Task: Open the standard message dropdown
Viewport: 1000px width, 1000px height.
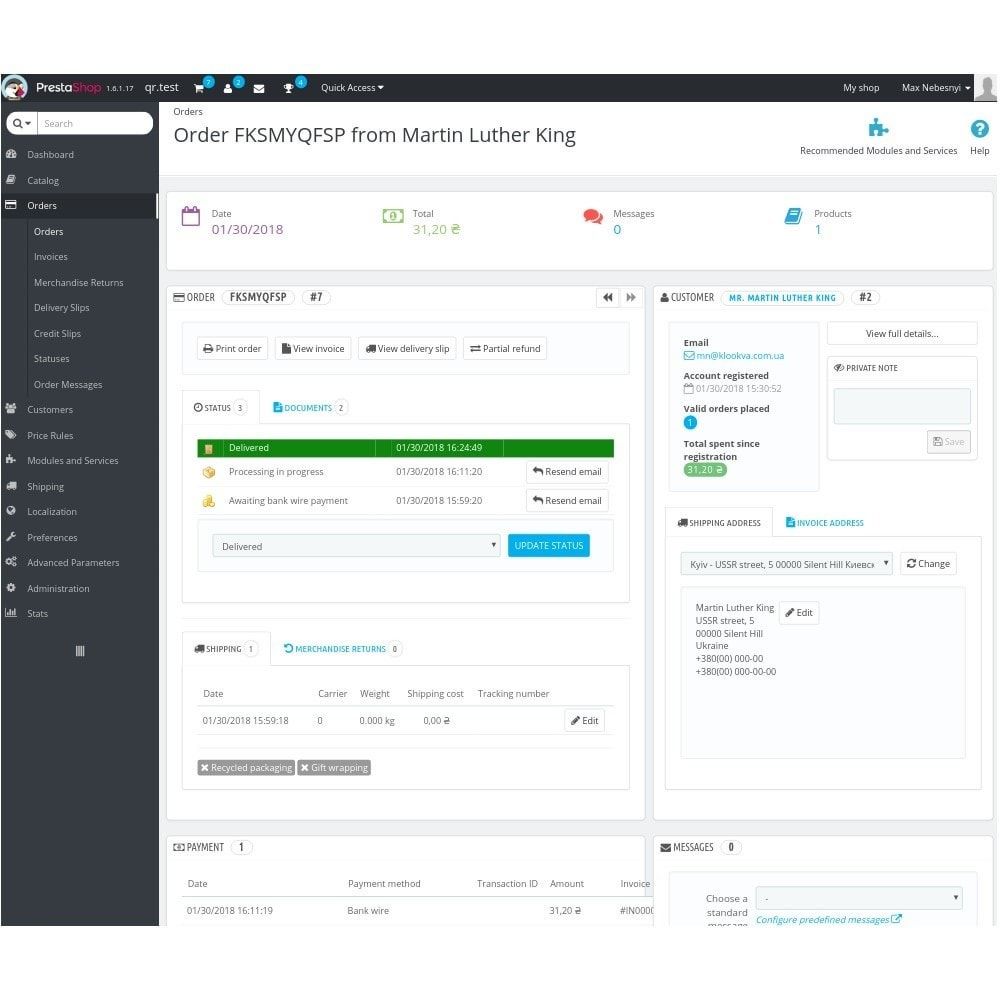Action: (x=859, y=898)
